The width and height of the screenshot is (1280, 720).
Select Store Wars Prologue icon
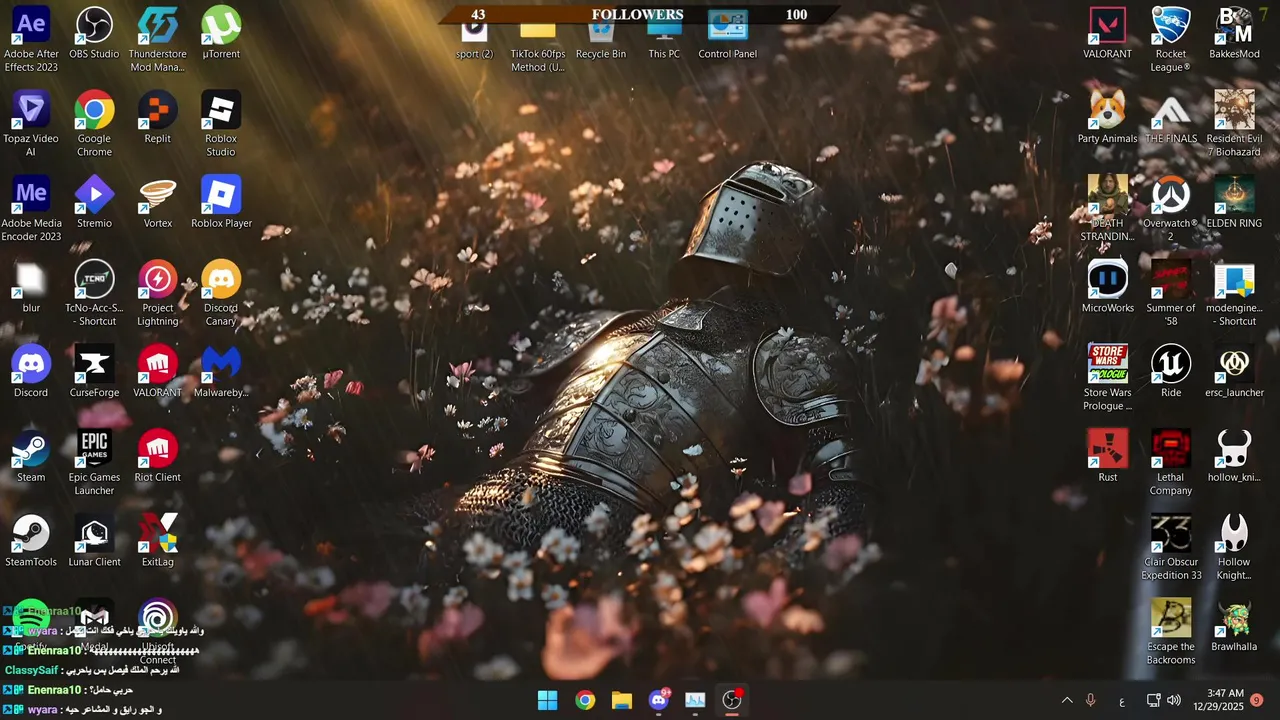coord(1107,379)
